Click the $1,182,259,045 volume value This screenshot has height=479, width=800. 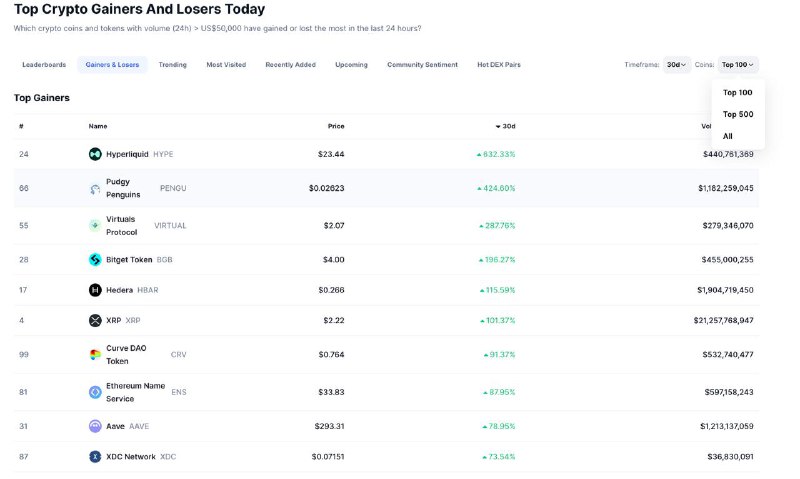726,188
